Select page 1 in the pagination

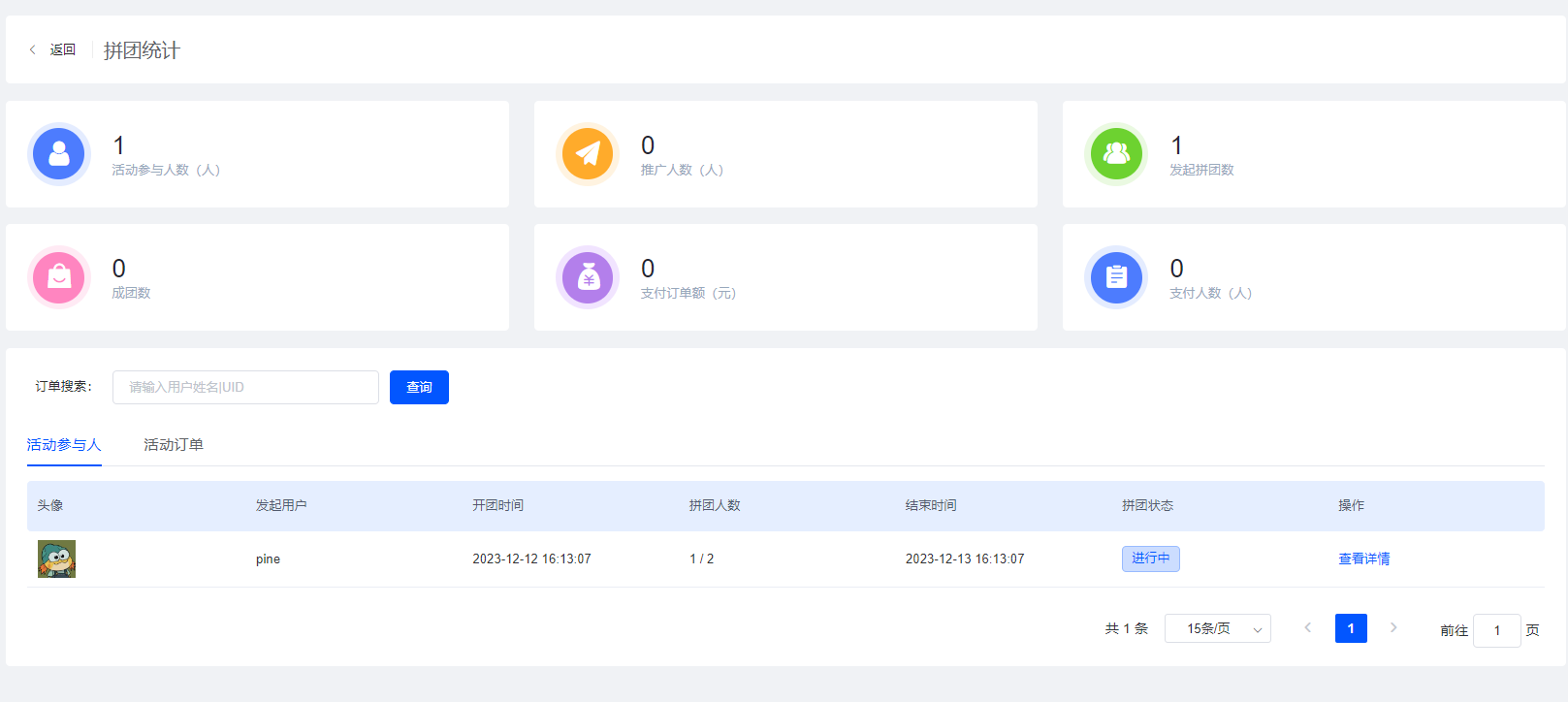[1351, 628]
